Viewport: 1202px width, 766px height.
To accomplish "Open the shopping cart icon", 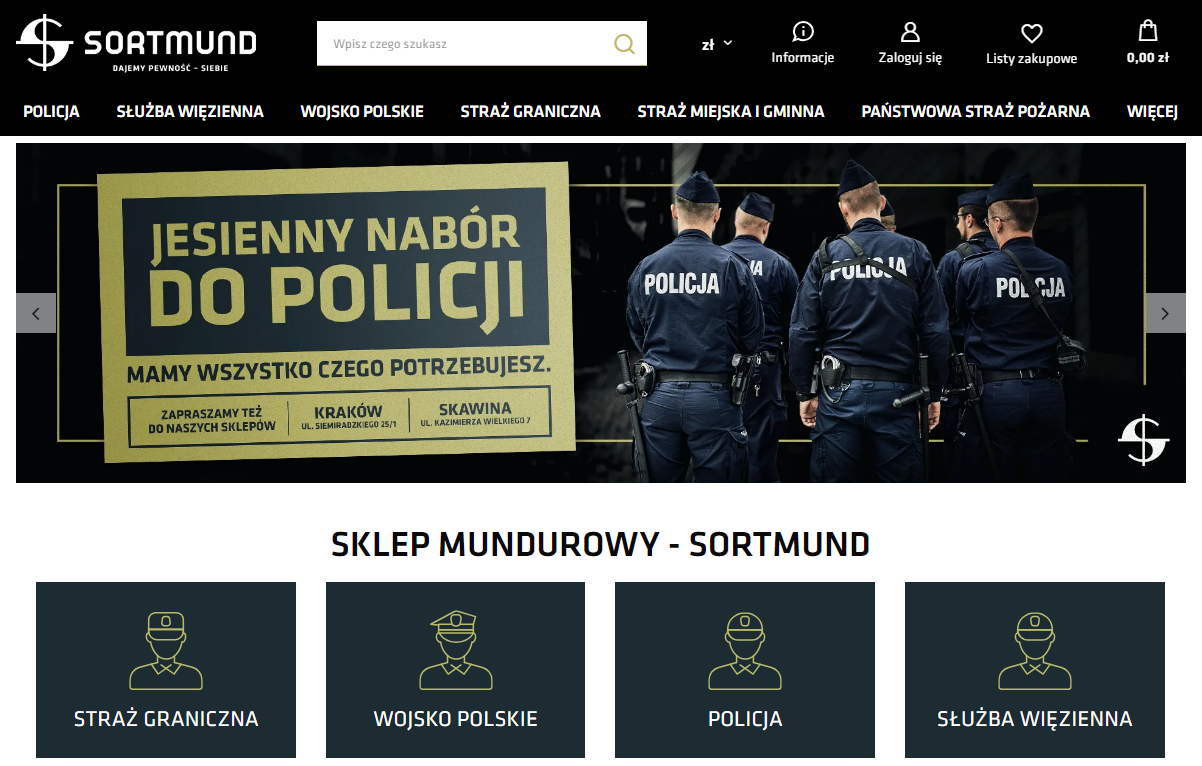I will pos(1148,31).
